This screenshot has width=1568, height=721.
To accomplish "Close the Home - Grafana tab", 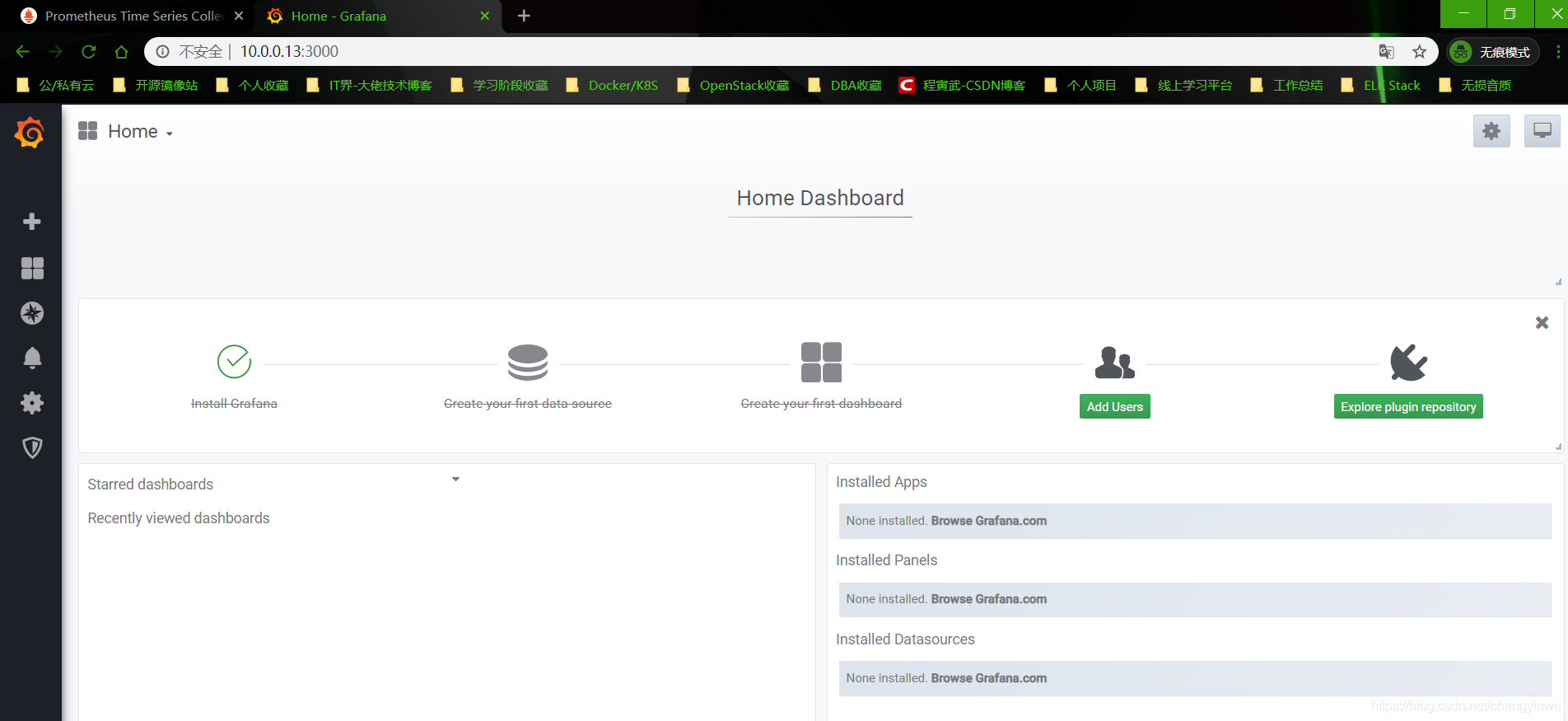I will 485,16.
